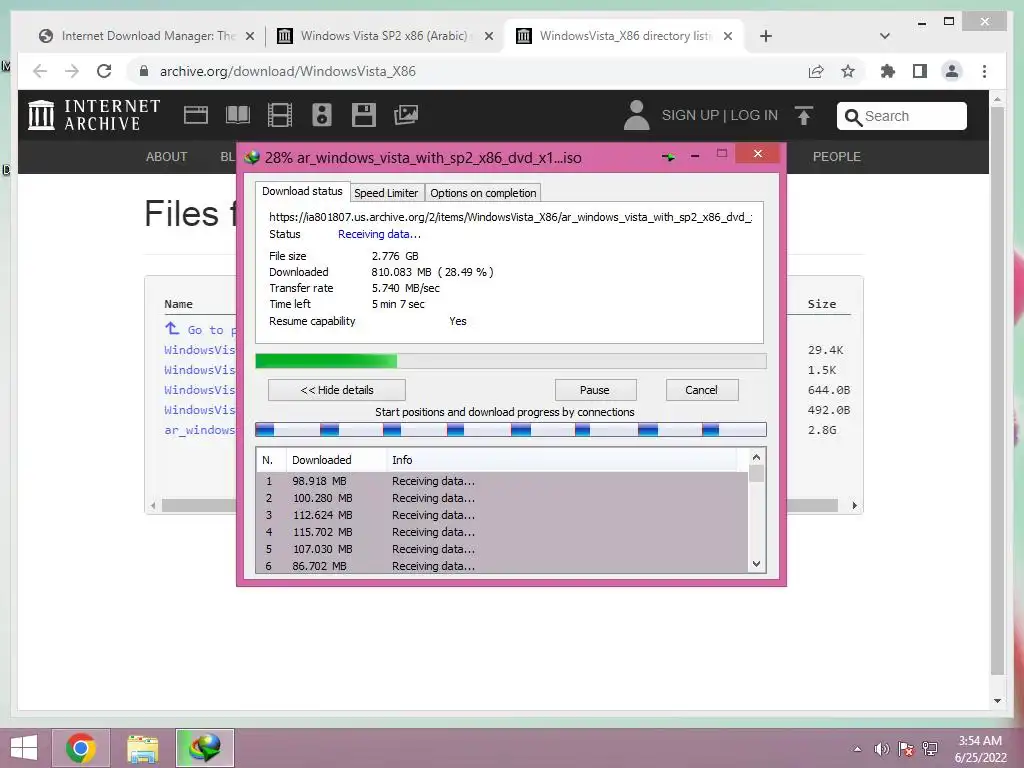Click SIGN UP link
1024x768 pixels.
click(690, 116)
